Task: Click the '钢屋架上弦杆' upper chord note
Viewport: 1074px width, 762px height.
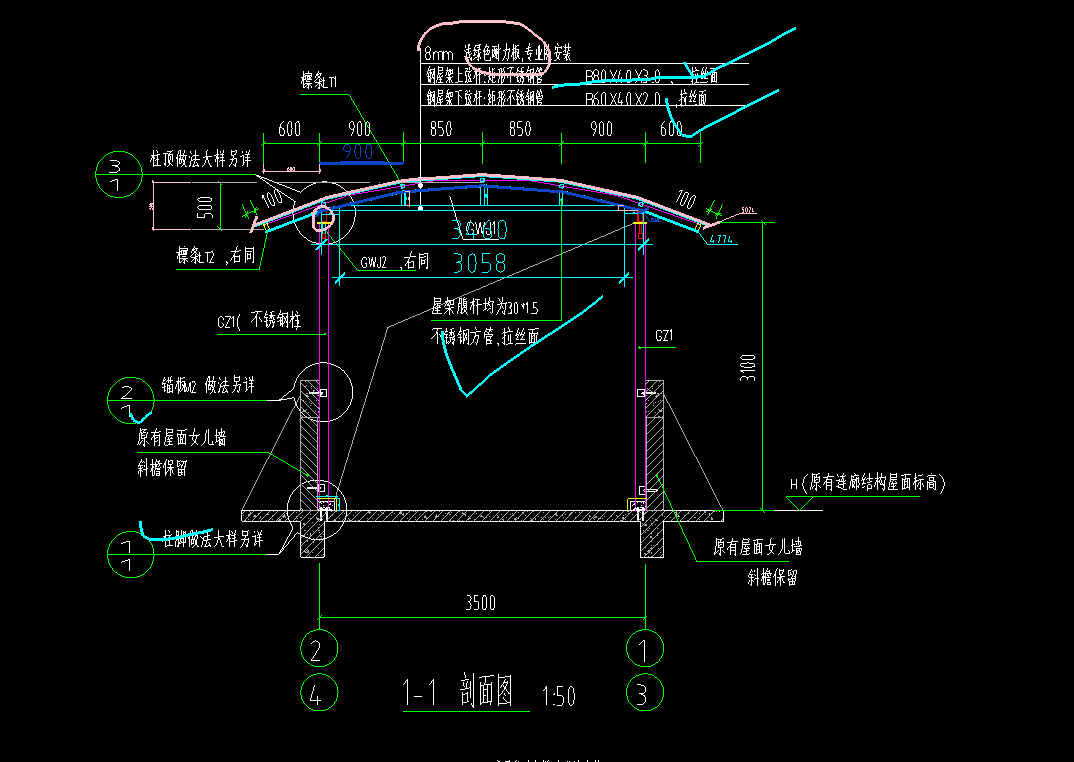Action: tap(484, 75)
